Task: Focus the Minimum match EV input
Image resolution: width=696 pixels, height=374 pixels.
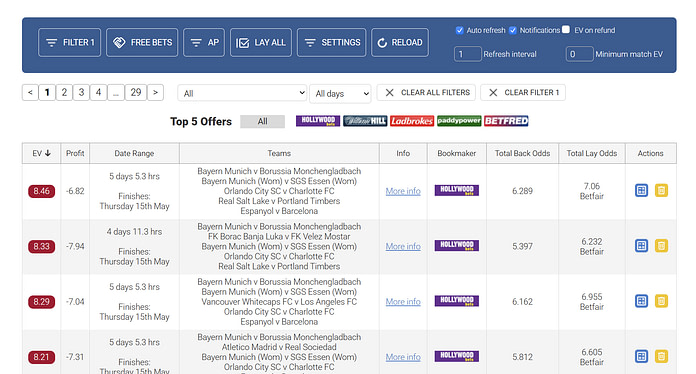Action: pyautogui.click(x=580, y=54)
